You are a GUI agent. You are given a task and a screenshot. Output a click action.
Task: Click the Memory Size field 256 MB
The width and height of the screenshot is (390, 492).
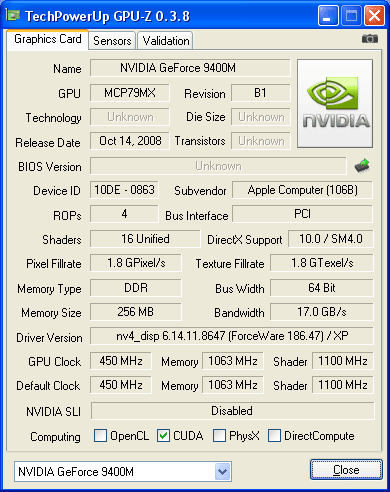pos(136,312)
